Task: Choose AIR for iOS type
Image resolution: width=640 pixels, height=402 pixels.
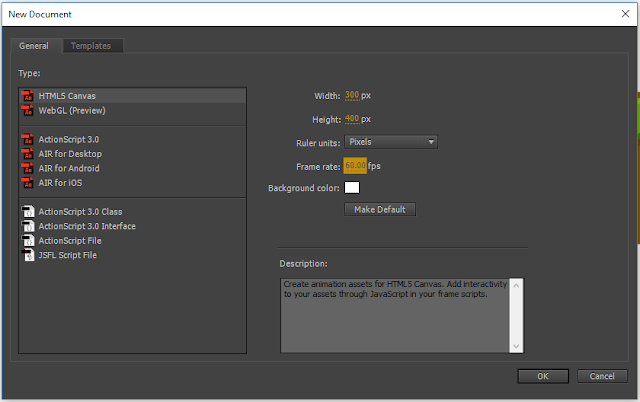Action: point(133,183)
